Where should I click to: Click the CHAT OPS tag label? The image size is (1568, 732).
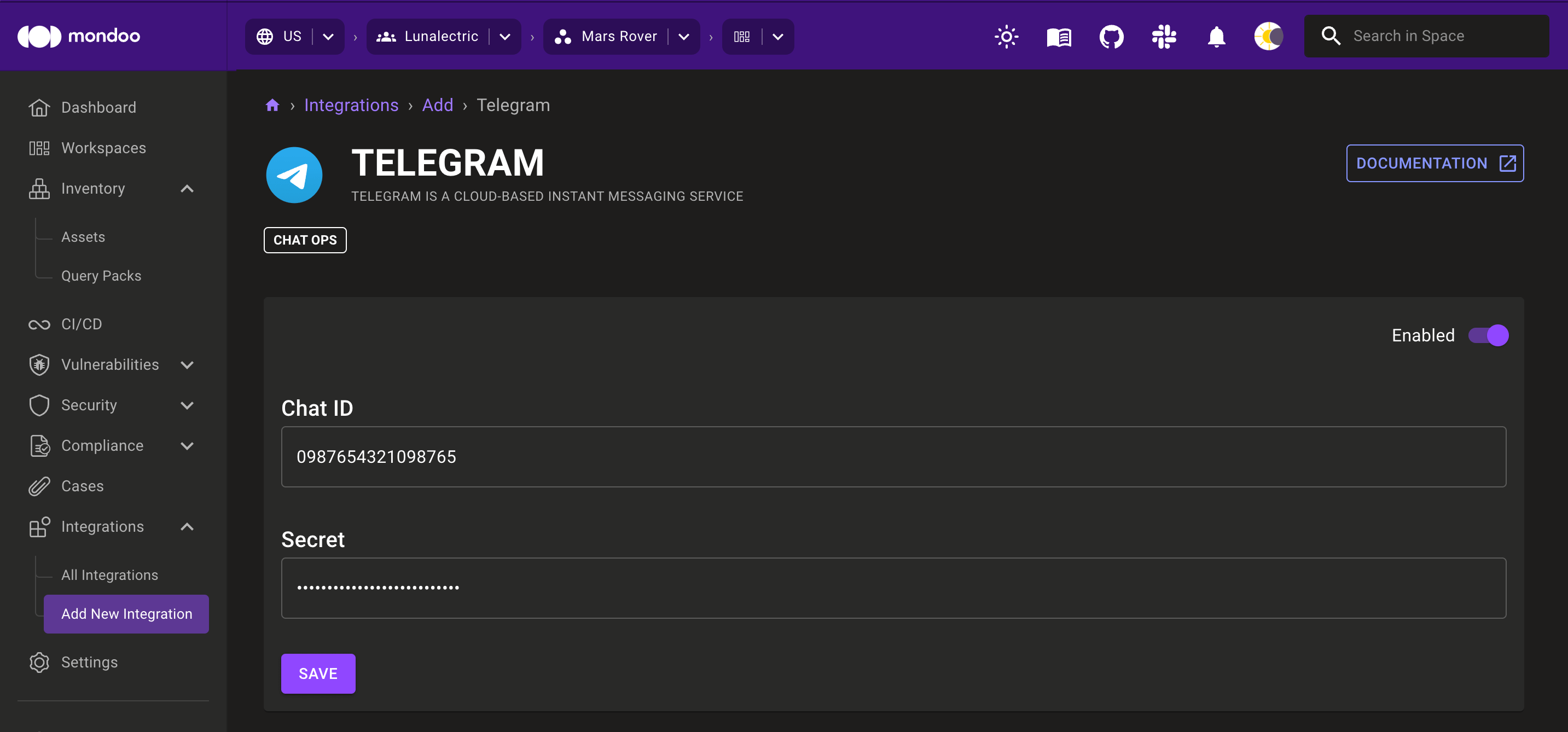click(x=306, y=240)
